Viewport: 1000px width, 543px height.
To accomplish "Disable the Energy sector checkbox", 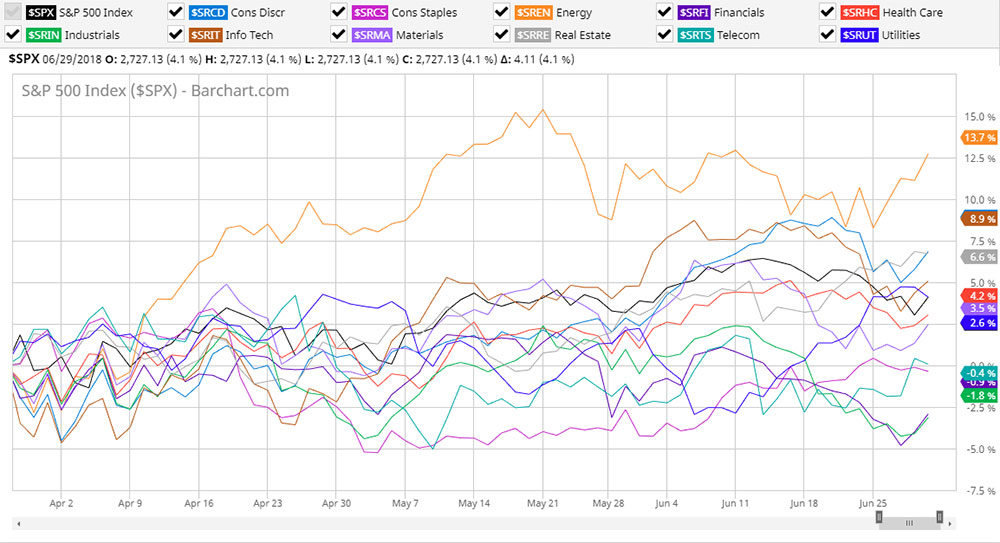I will (502, 12).
